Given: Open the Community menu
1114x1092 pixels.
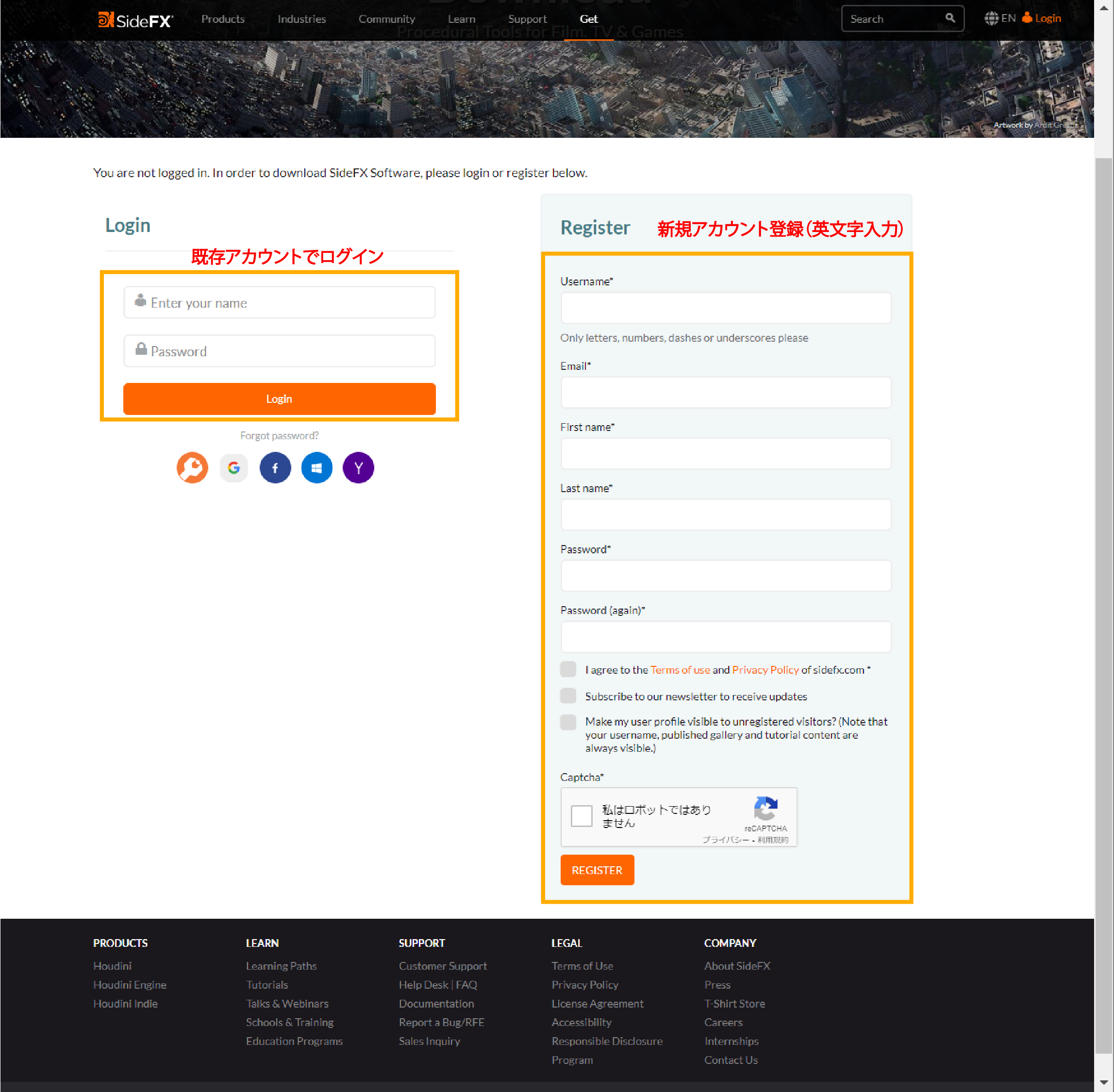Looking at the screenshot, I should coord(387,19).
